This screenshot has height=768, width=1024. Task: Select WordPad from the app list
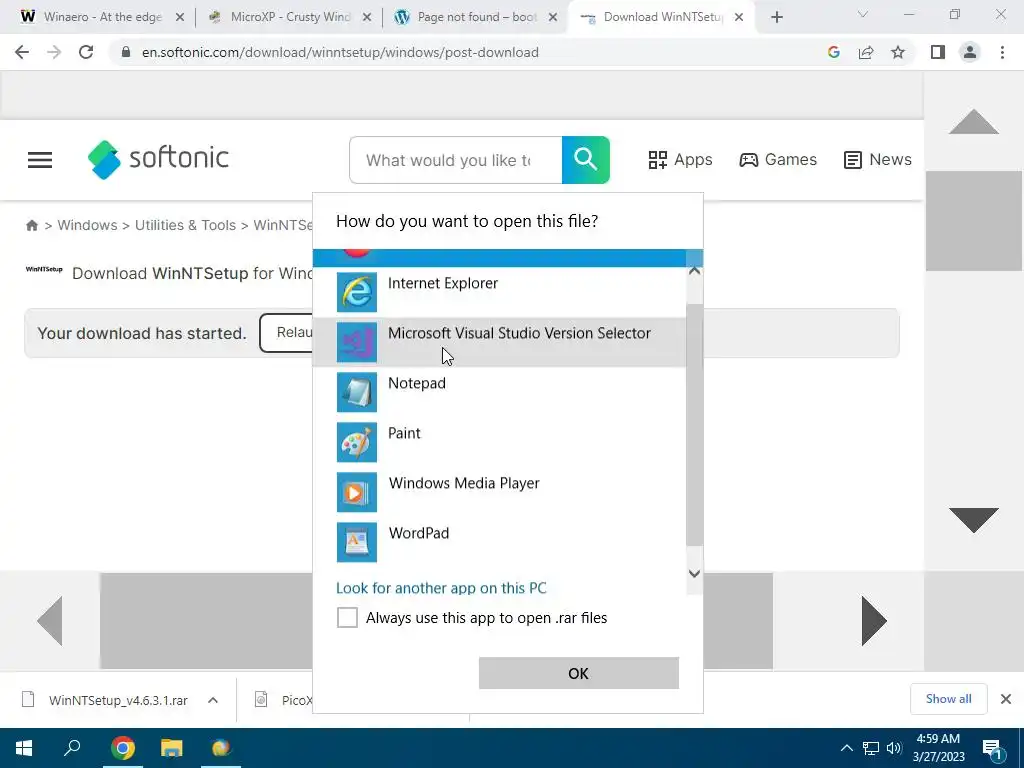[500, 542]
